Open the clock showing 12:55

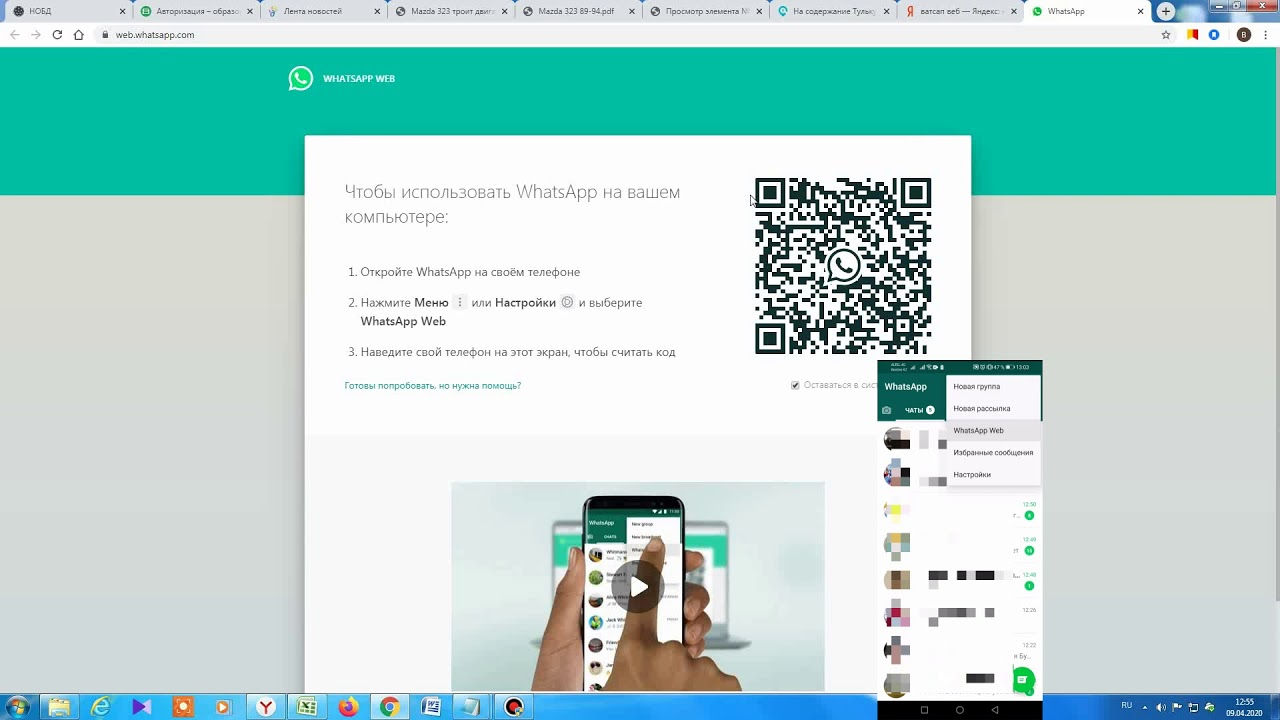[1244, 707]
